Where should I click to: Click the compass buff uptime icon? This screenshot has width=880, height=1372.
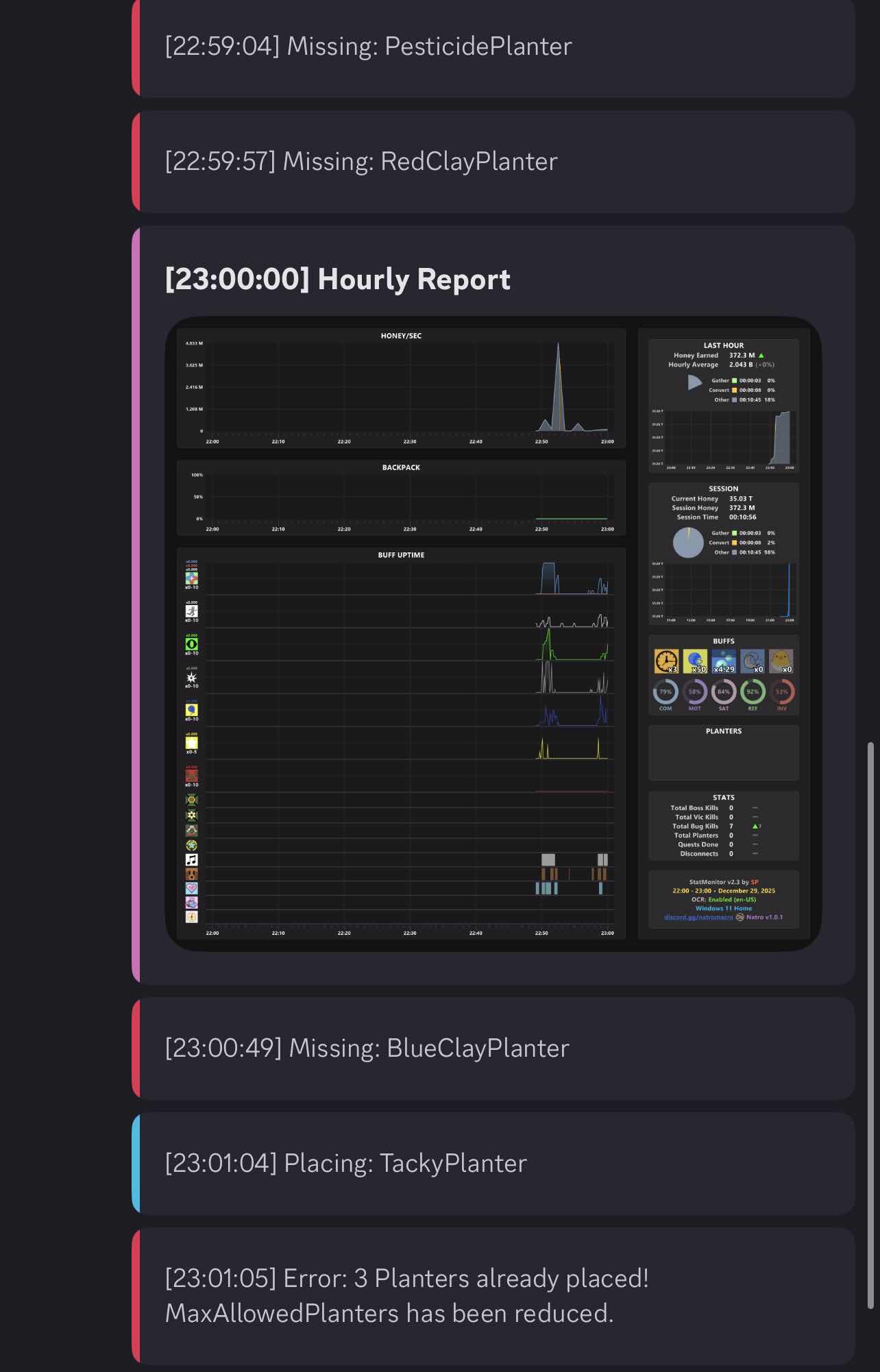coord(192,917)
